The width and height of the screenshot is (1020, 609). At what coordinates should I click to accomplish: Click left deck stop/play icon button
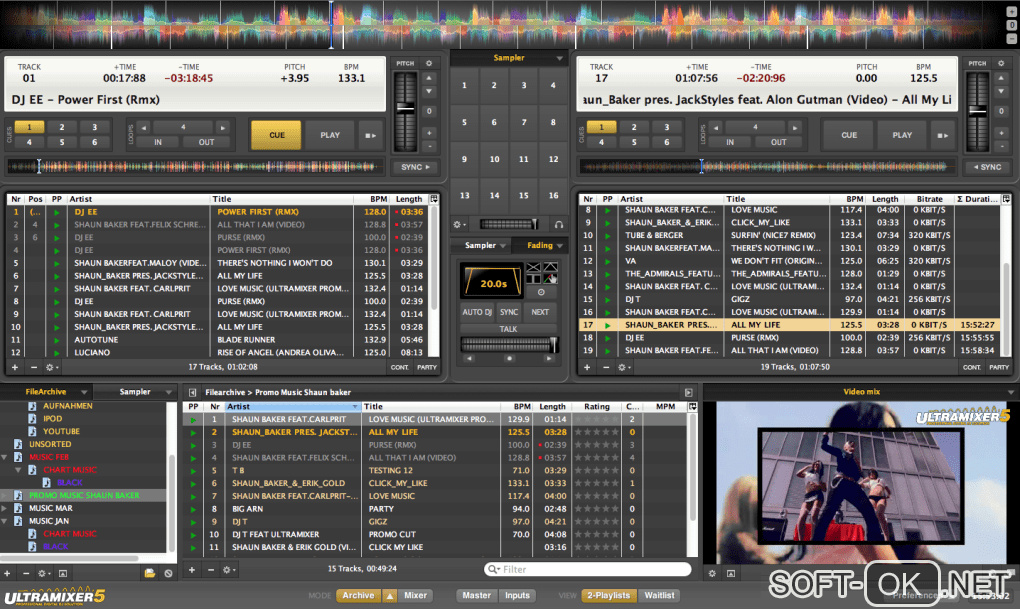(370, 135)
